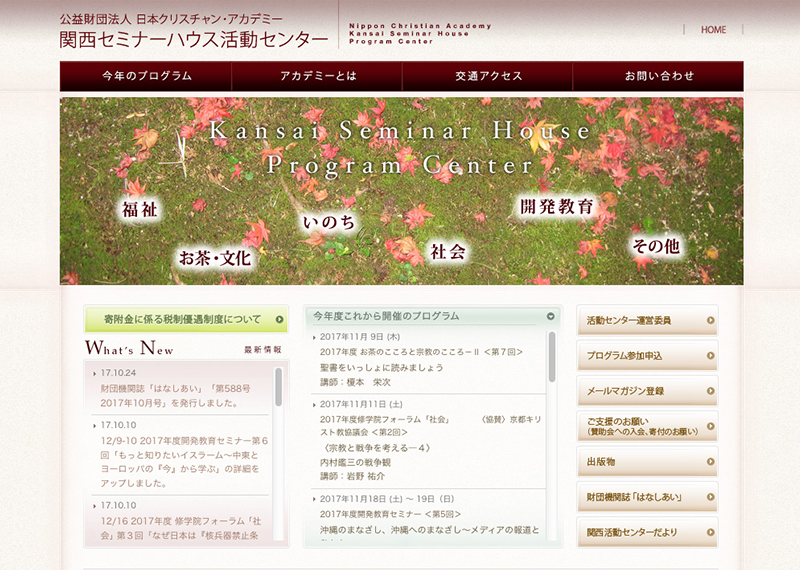Viewport: 800px width, 570px height.
Task: Click the HOME link
Action: [x=713, y=30]
